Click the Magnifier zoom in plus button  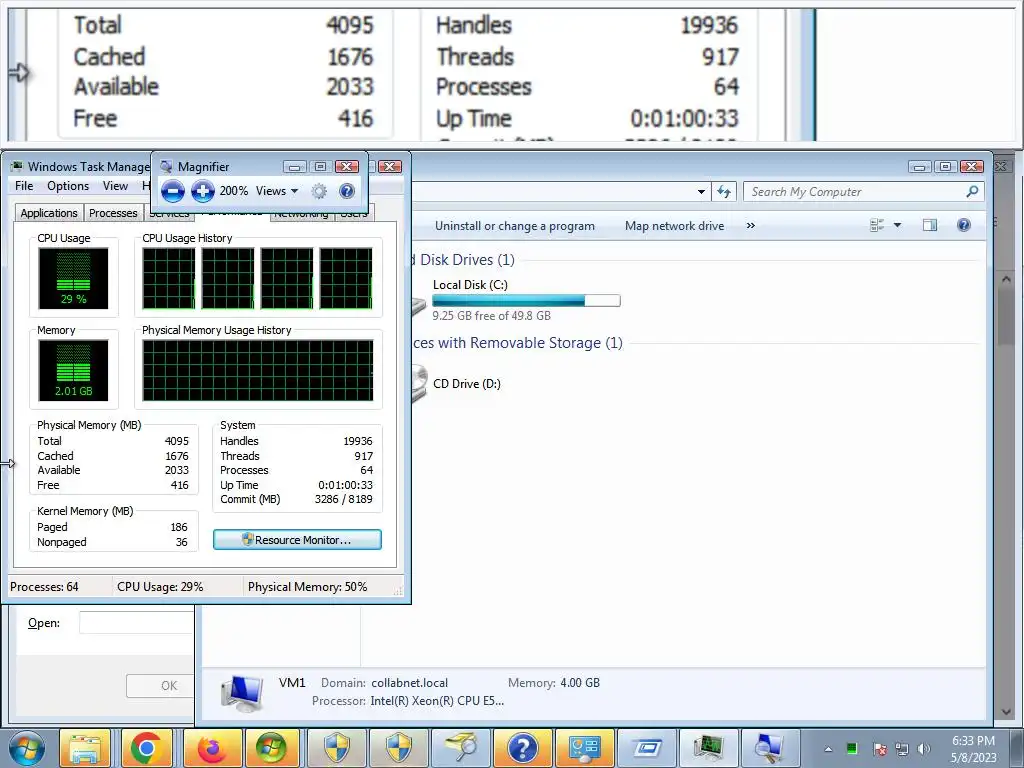click(202, 191)
